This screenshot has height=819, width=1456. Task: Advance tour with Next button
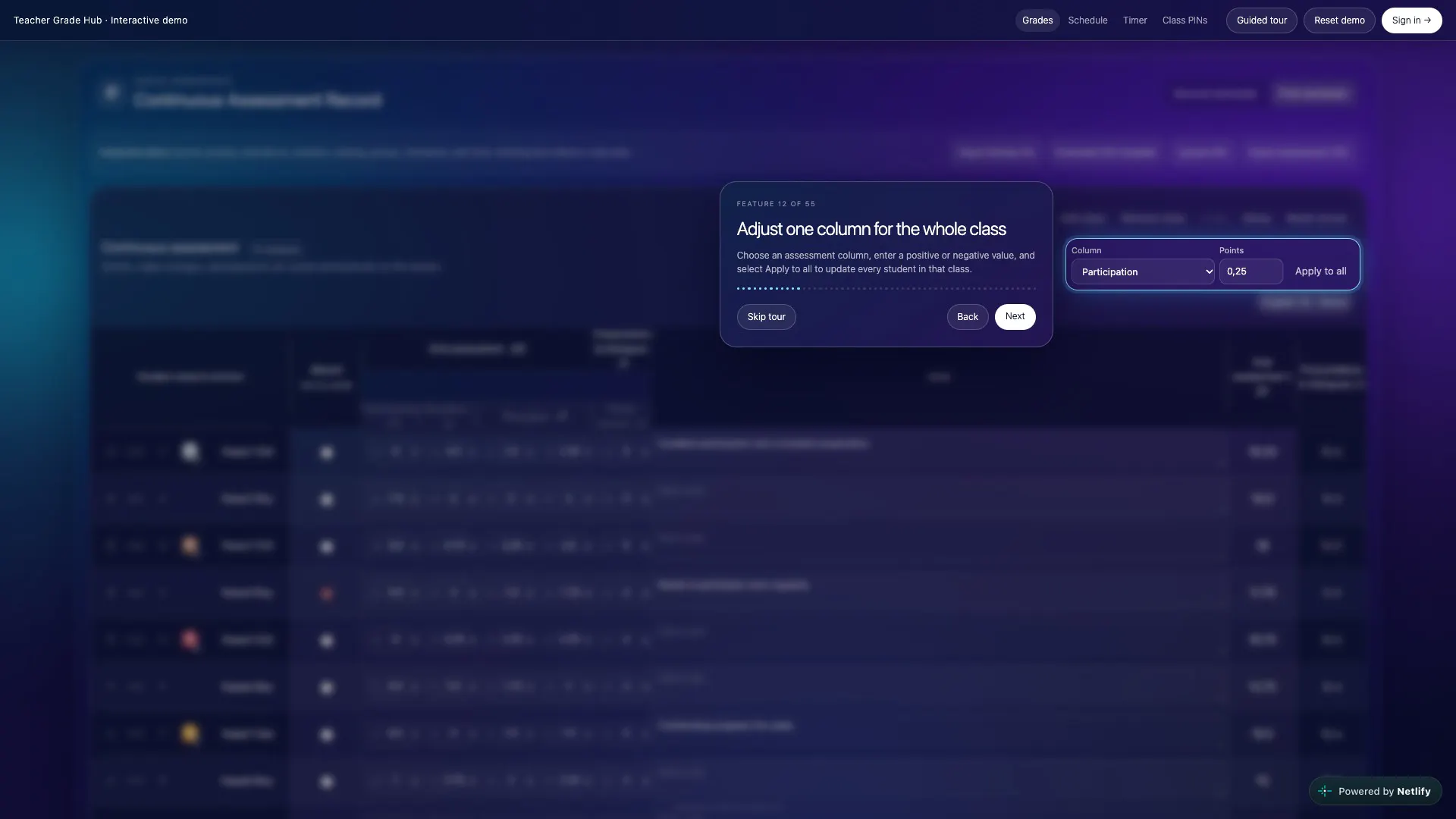(x=1015, y=317)
